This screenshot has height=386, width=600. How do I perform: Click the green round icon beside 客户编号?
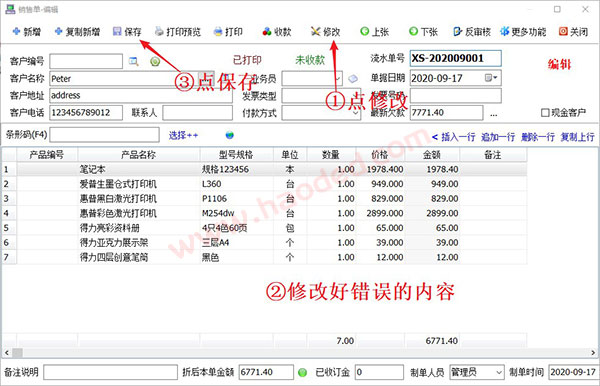pyautogui.click(x=155, y=61)
